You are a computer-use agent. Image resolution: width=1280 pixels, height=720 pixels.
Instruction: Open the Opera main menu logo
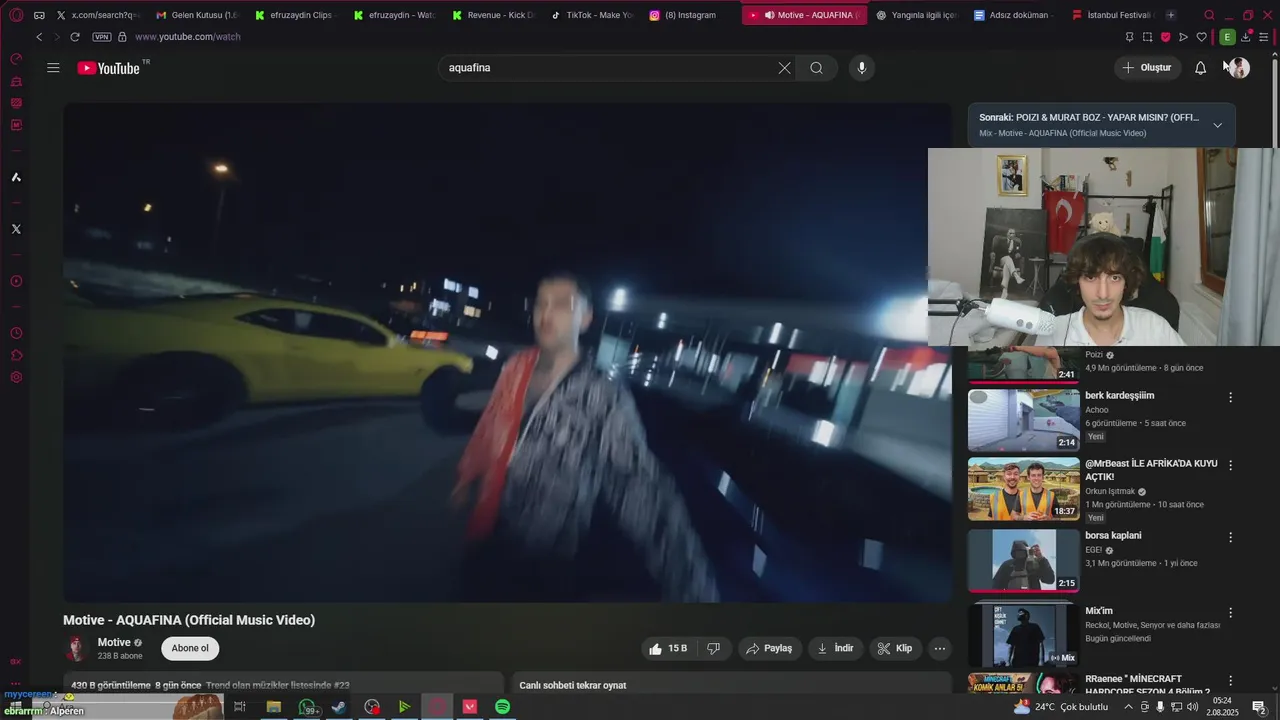tap(16, 15)
